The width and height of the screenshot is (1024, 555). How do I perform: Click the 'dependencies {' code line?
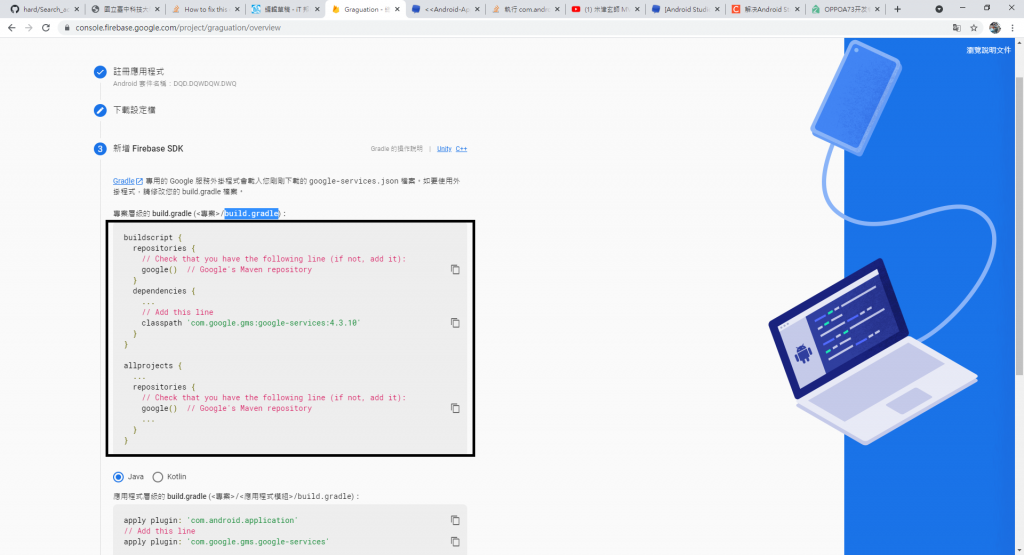pos(163,291)
